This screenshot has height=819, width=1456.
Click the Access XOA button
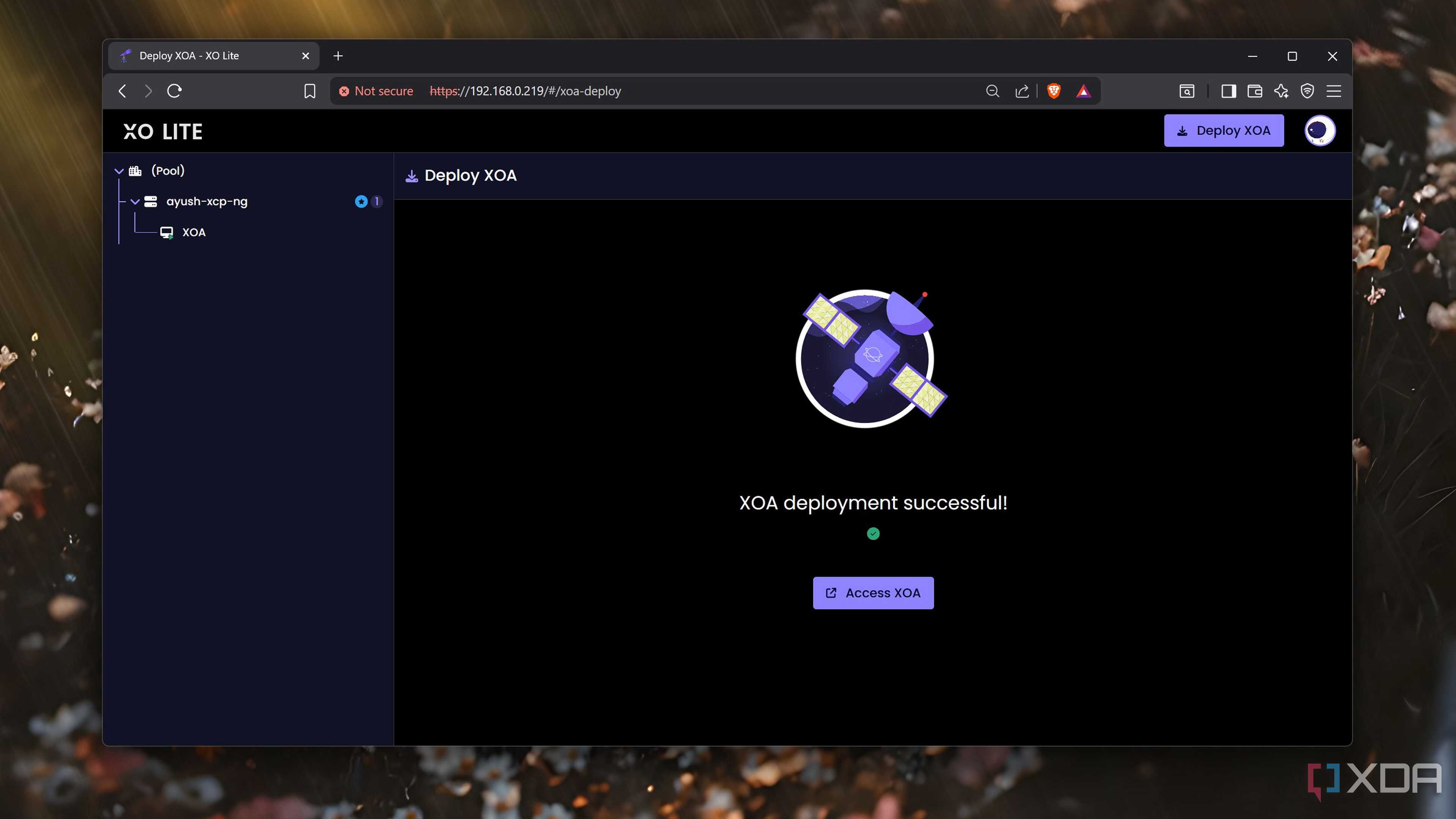click(x=873, y=592)
